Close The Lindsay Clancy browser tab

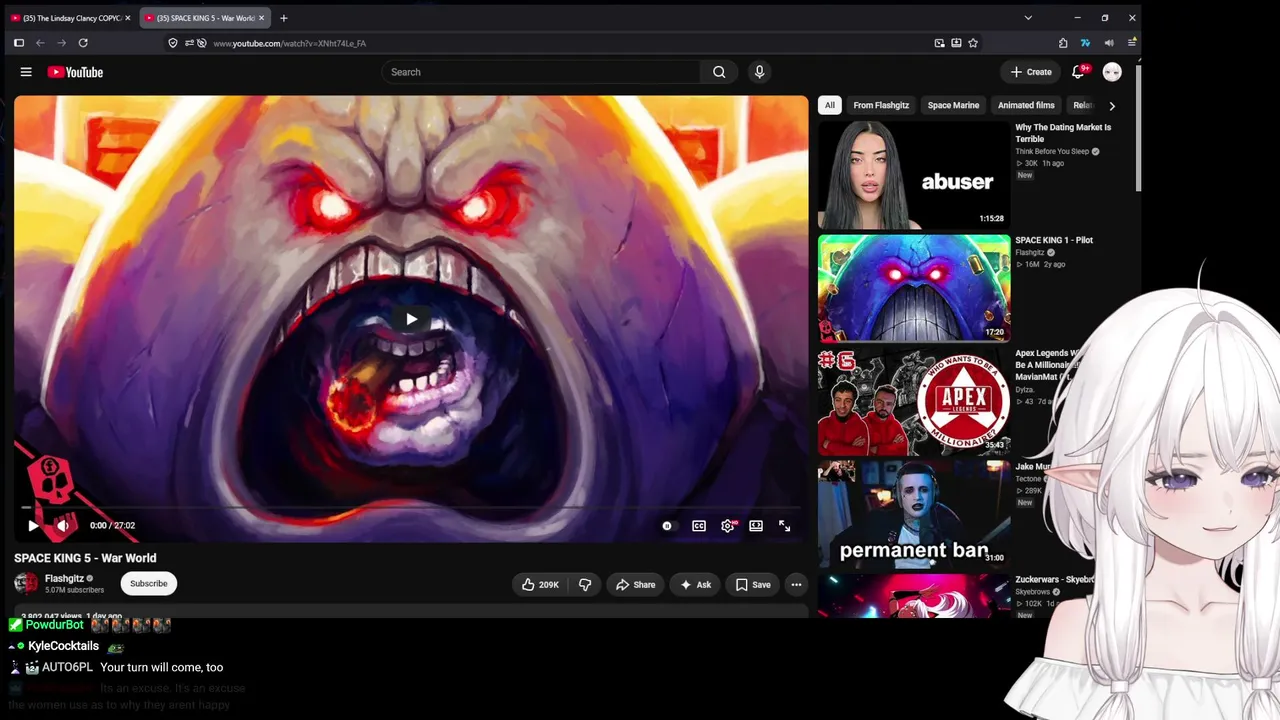[128, 18]
